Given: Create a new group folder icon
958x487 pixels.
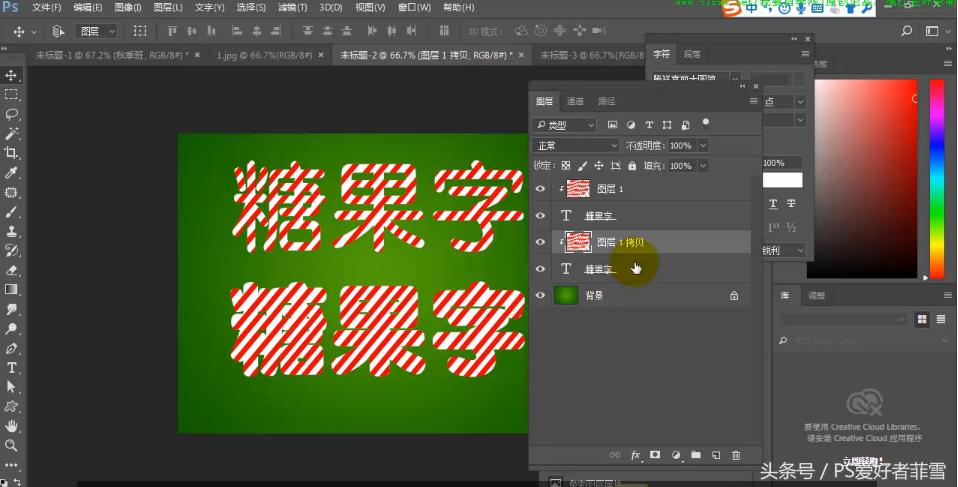Looking at the screenshot, I should (696, 455).
